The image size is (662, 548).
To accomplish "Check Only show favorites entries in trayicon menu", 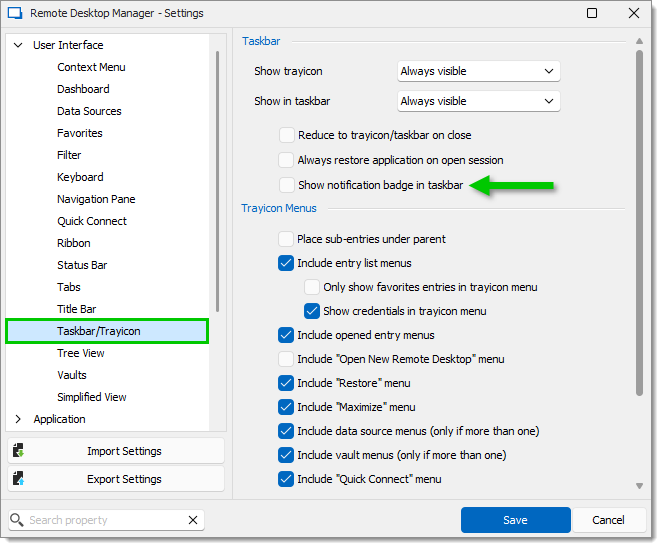I will point(312,287).
